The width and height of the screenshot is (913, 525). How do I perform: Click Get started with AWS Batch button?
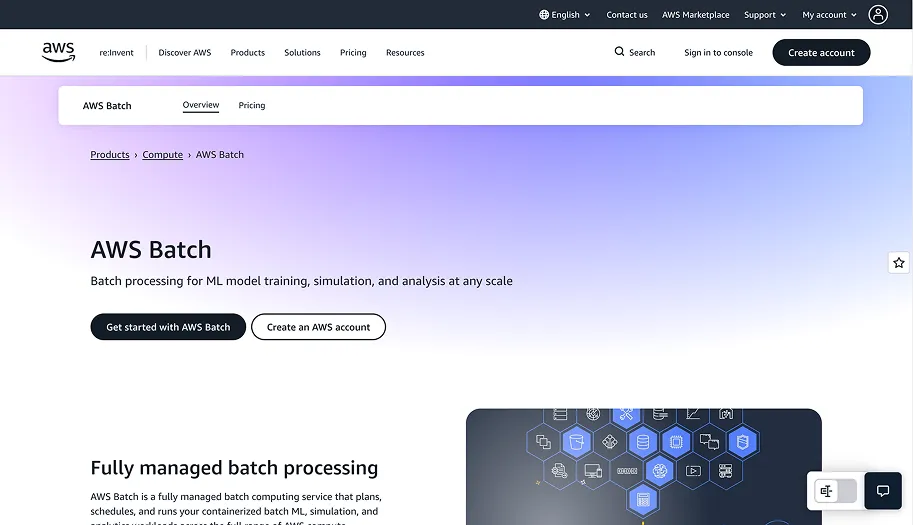pyautogui.click(x=168, y=327)
